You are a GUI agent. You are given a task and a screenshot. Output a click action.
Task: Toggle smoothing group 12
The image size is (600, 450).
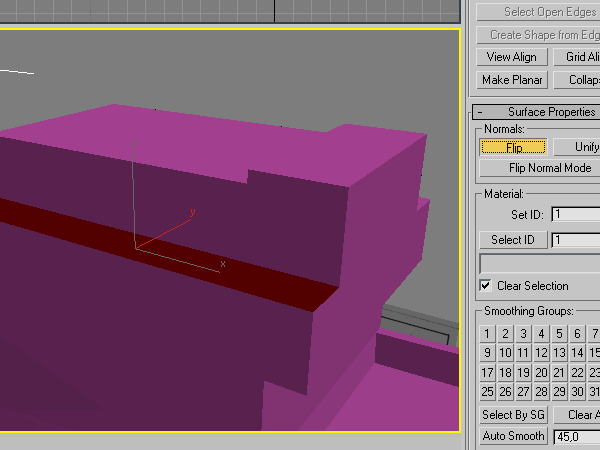click(541, 353)
